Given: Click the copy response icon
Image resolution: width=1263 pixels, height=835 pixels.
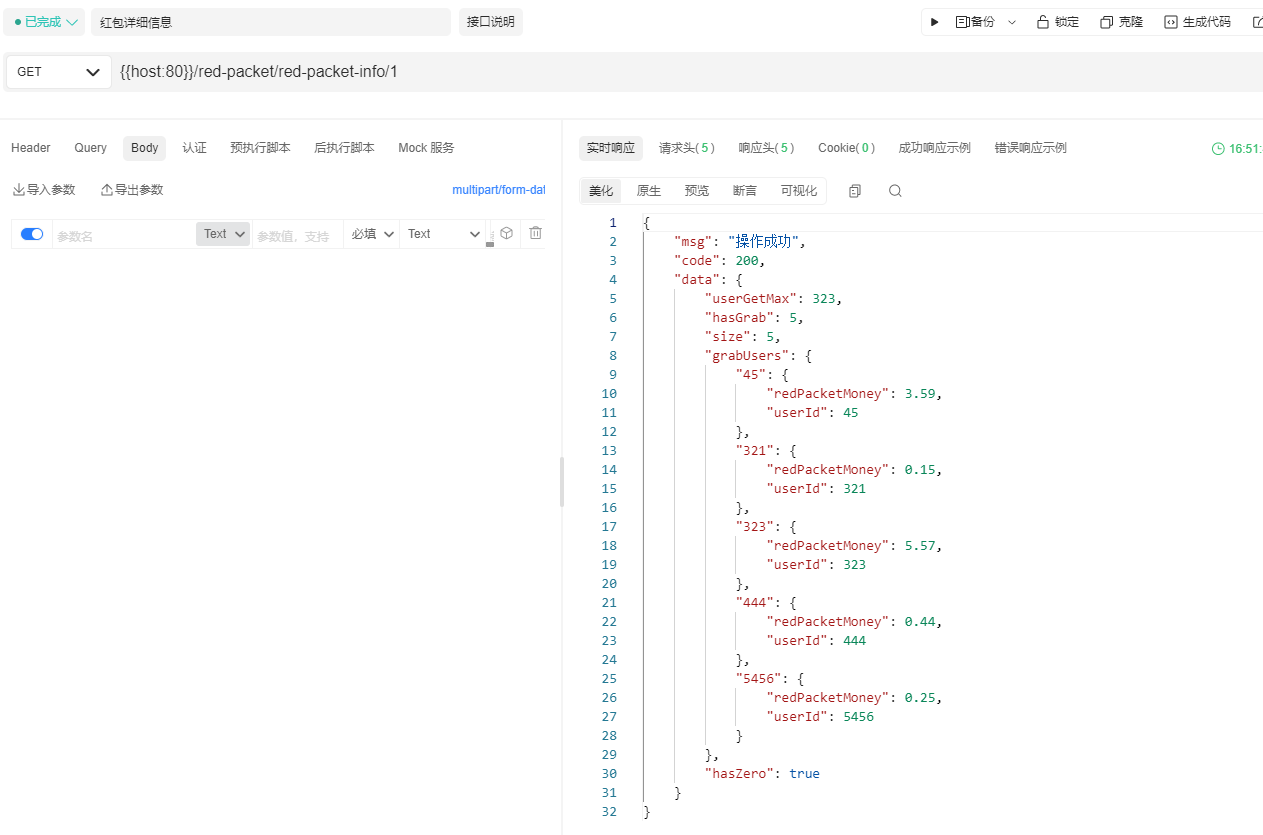Looking at the screenshot, I should pos(855,191).
